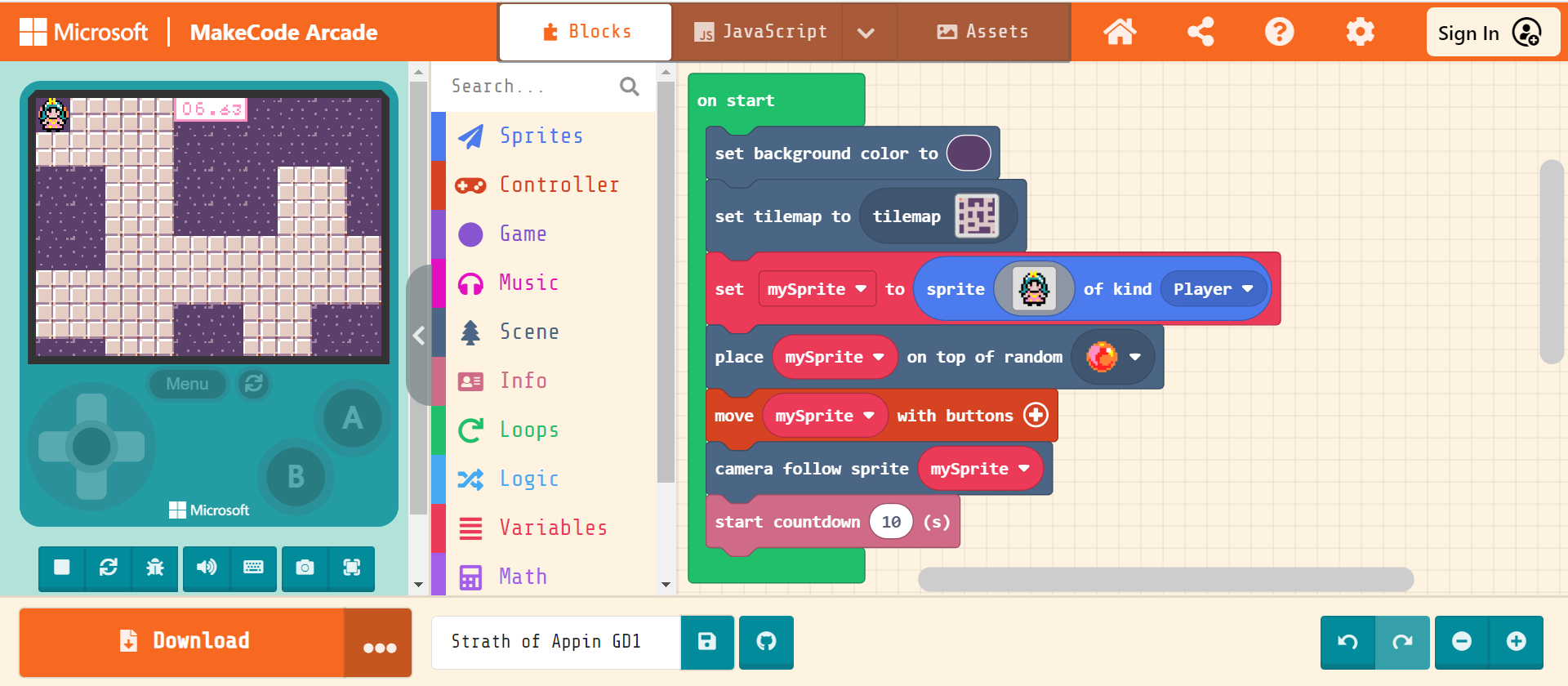The width and height of the screenshot is (1568, 686).
Task: Download the project
Action: [182, 641]
